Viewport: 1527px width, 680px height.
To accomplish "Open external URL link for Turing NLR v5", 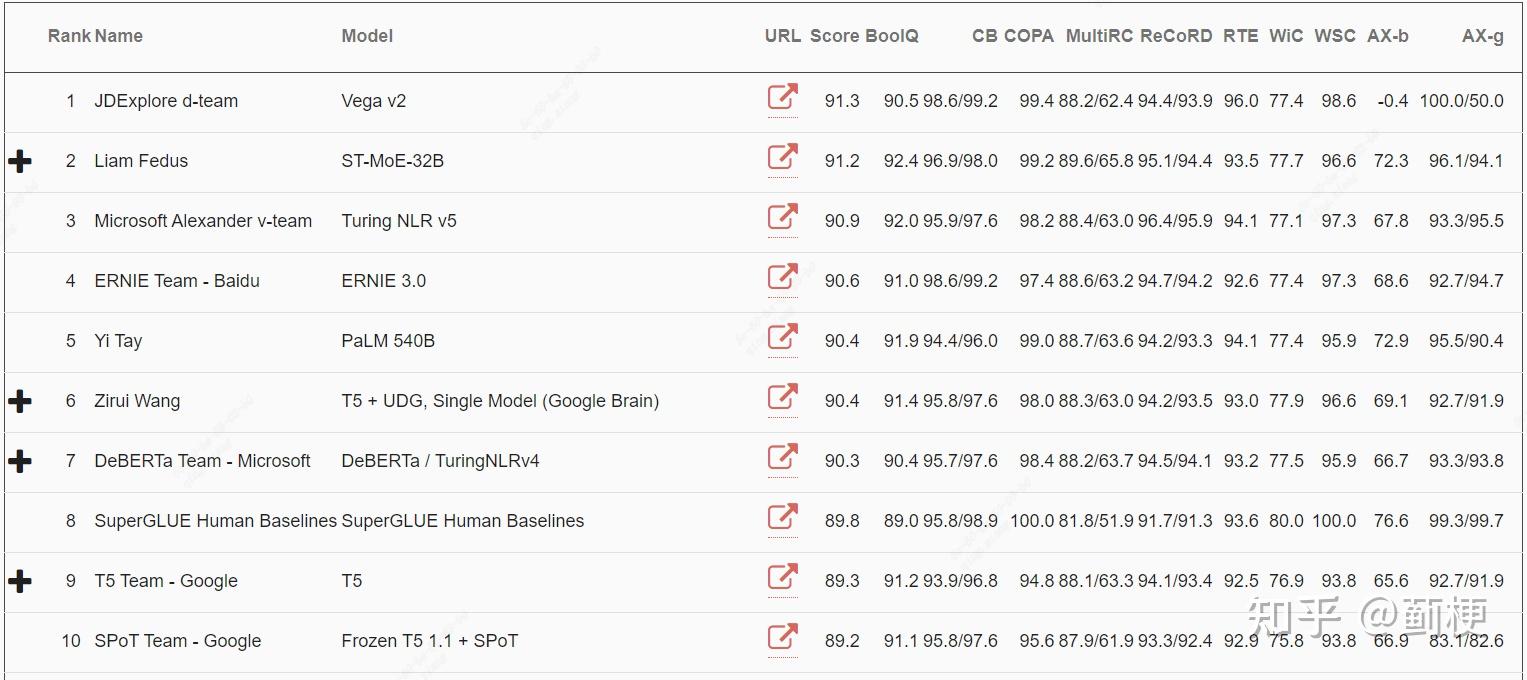I will pyautogui.click(x=782, y=218).
